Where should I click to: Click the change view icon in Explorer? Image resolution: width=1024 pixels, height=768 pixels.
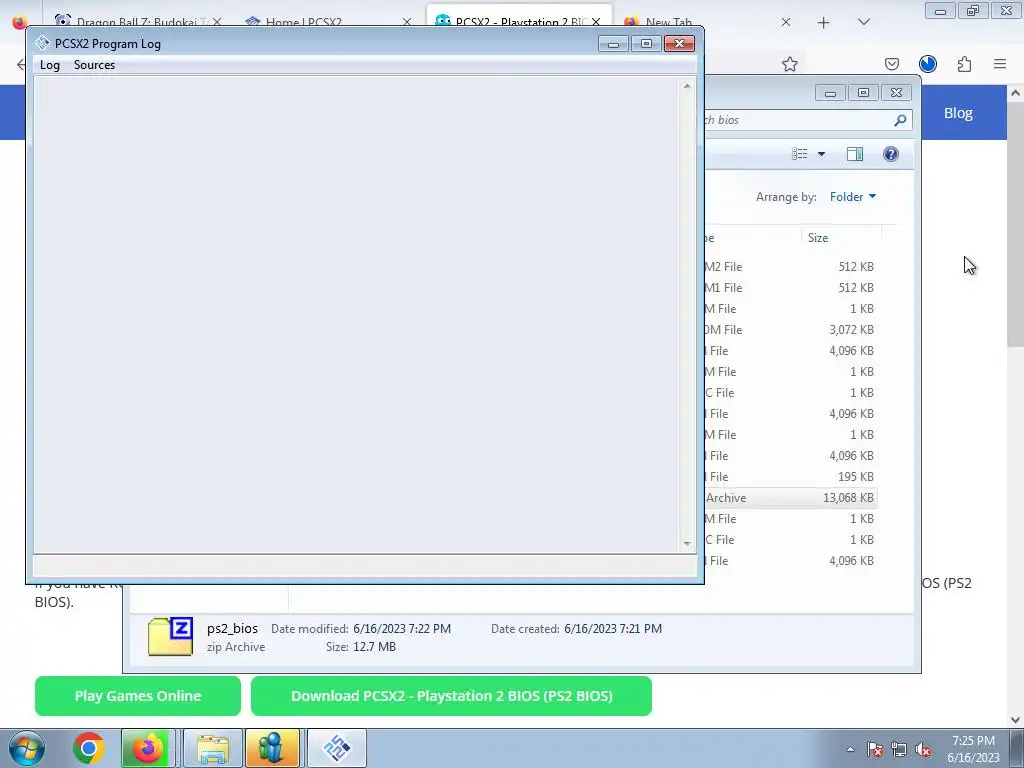click(x=799, y=154)
